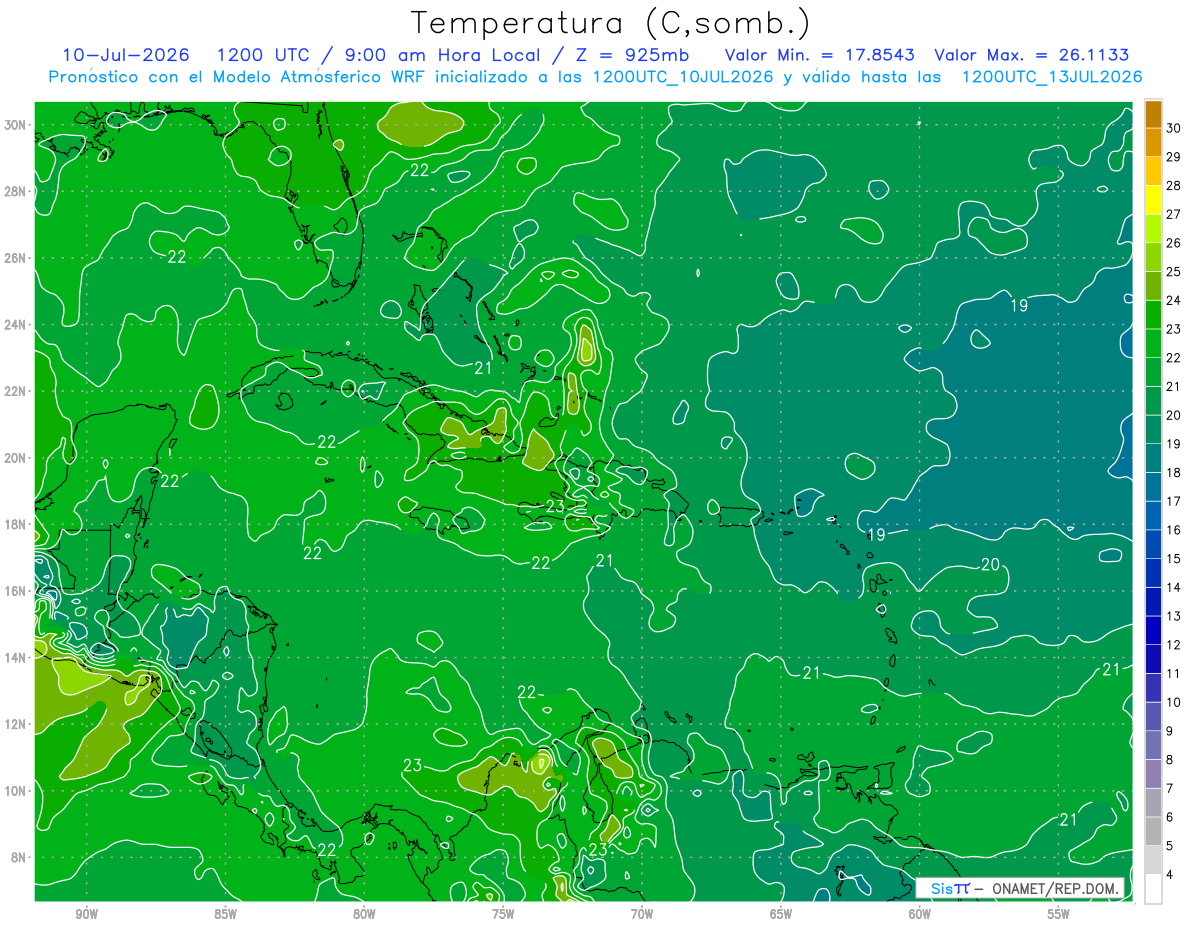Screen dimensions: 1200x927
Task: Click the '80W' longitude axis label
Action: [x=364, y=914]
